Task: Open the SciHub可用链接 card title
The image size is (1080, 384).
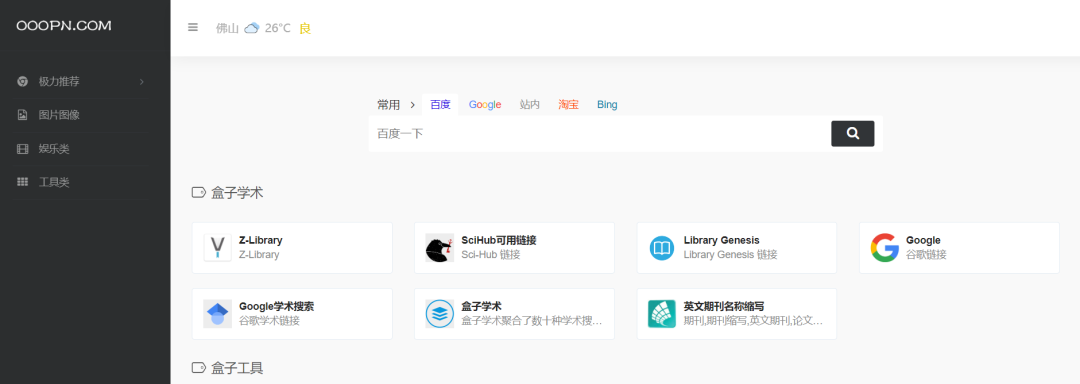Action: [x=499, y=240]
